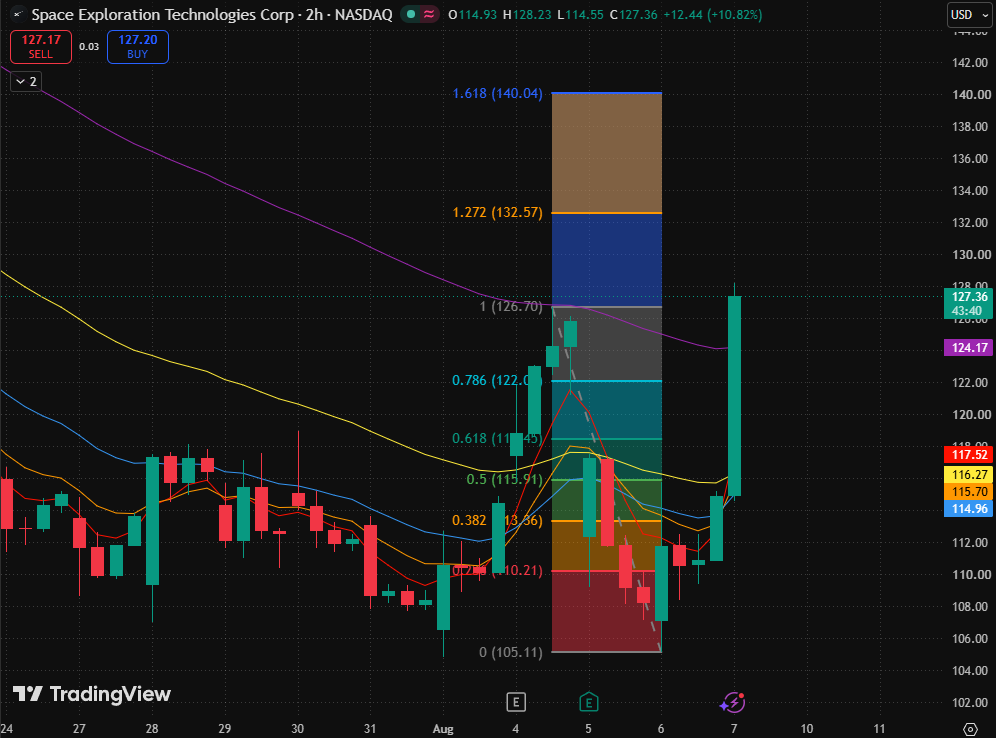Select the 0.618 Fibonacci level label
This screenshot has height=738, width=996.
497,438
